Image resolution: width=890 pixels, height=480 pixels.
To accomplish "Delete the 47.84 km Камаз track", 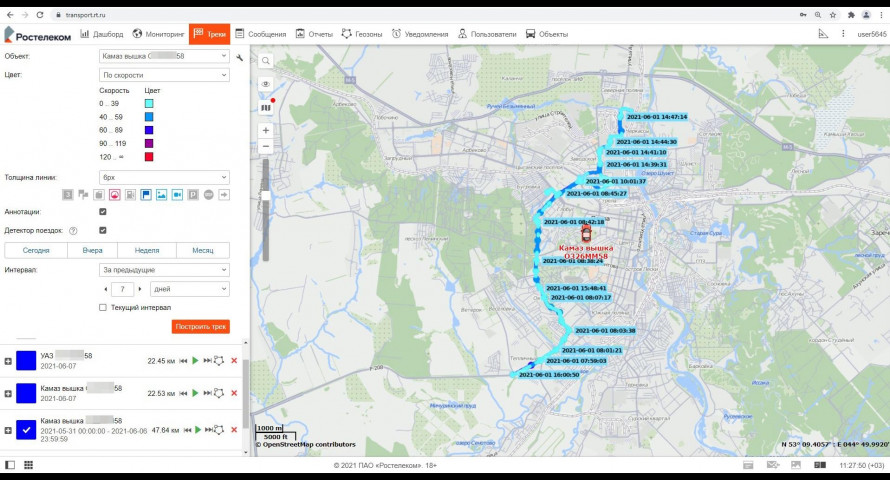I will (x=234, y=430).
